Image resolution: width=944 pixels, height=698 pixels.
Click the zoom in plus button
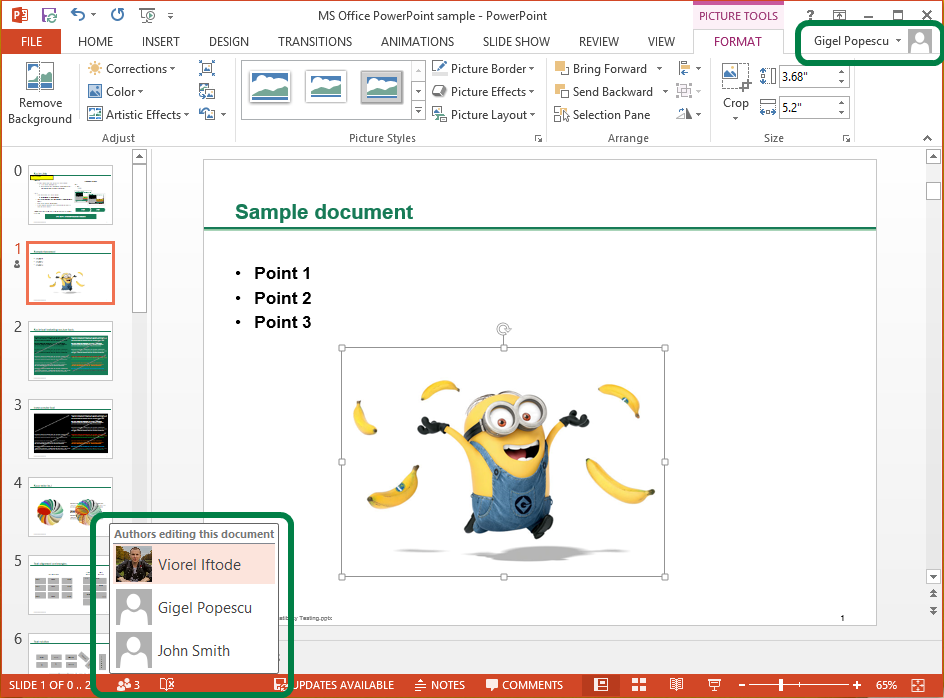[x=857, y=685]
